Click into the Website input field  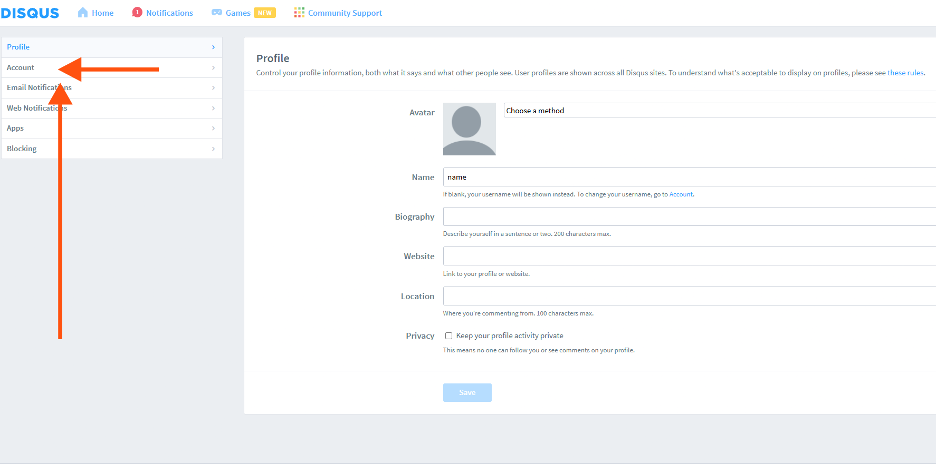(689, 256)
